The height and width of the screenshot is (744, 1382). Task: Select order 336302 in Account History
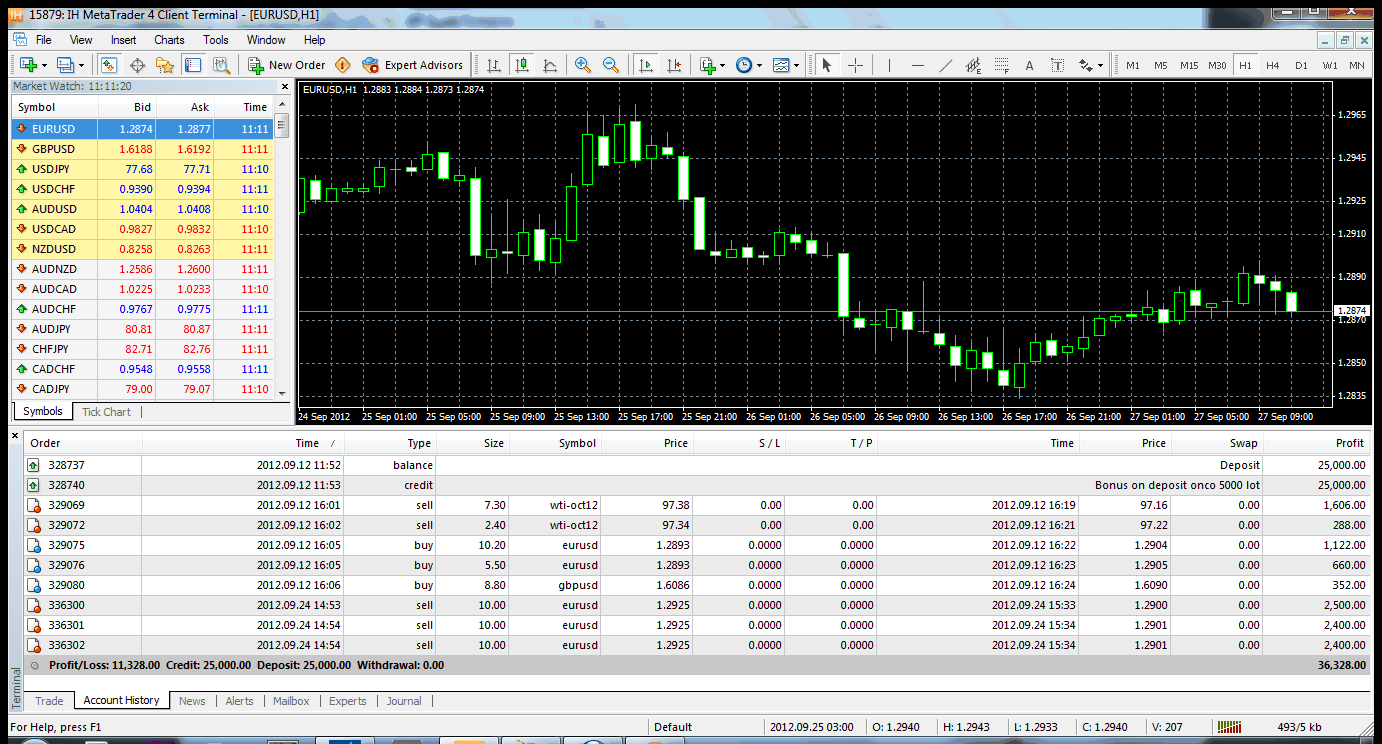[697, 645]
